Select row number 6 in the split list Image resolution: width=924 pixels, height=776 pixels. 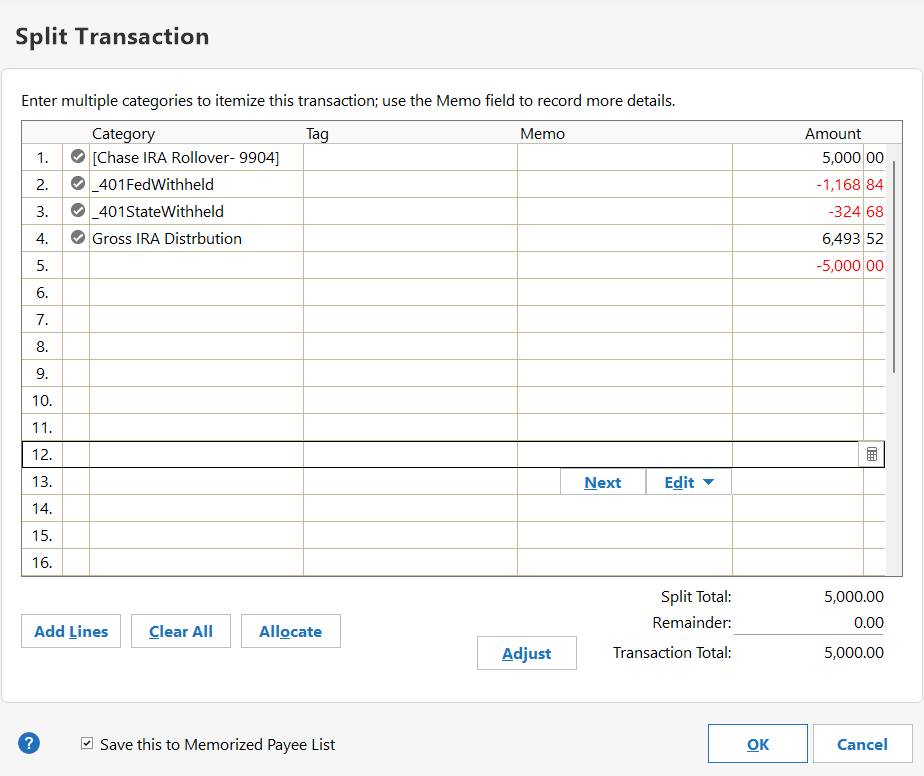[x=42, y=293]
